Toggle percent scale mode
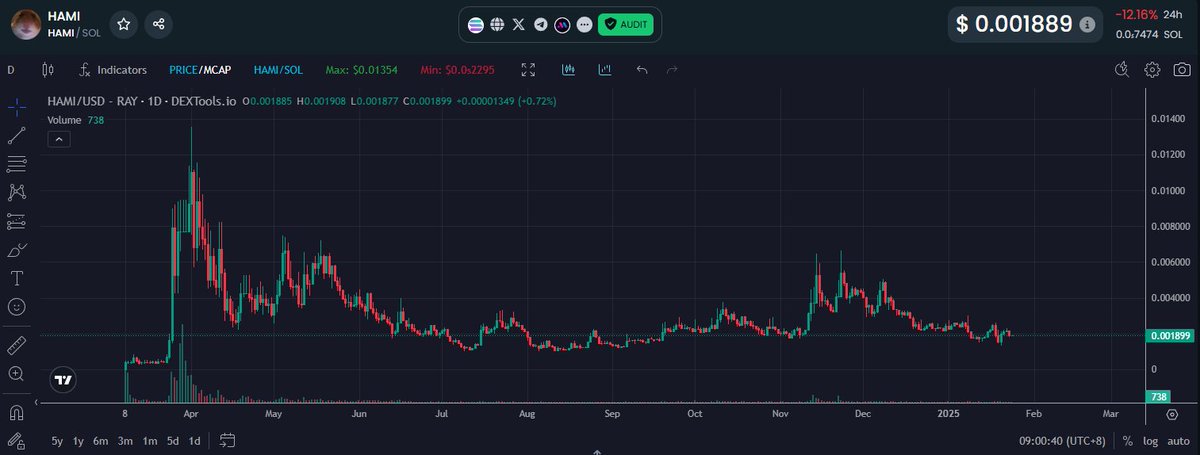 pos(1128,440)
